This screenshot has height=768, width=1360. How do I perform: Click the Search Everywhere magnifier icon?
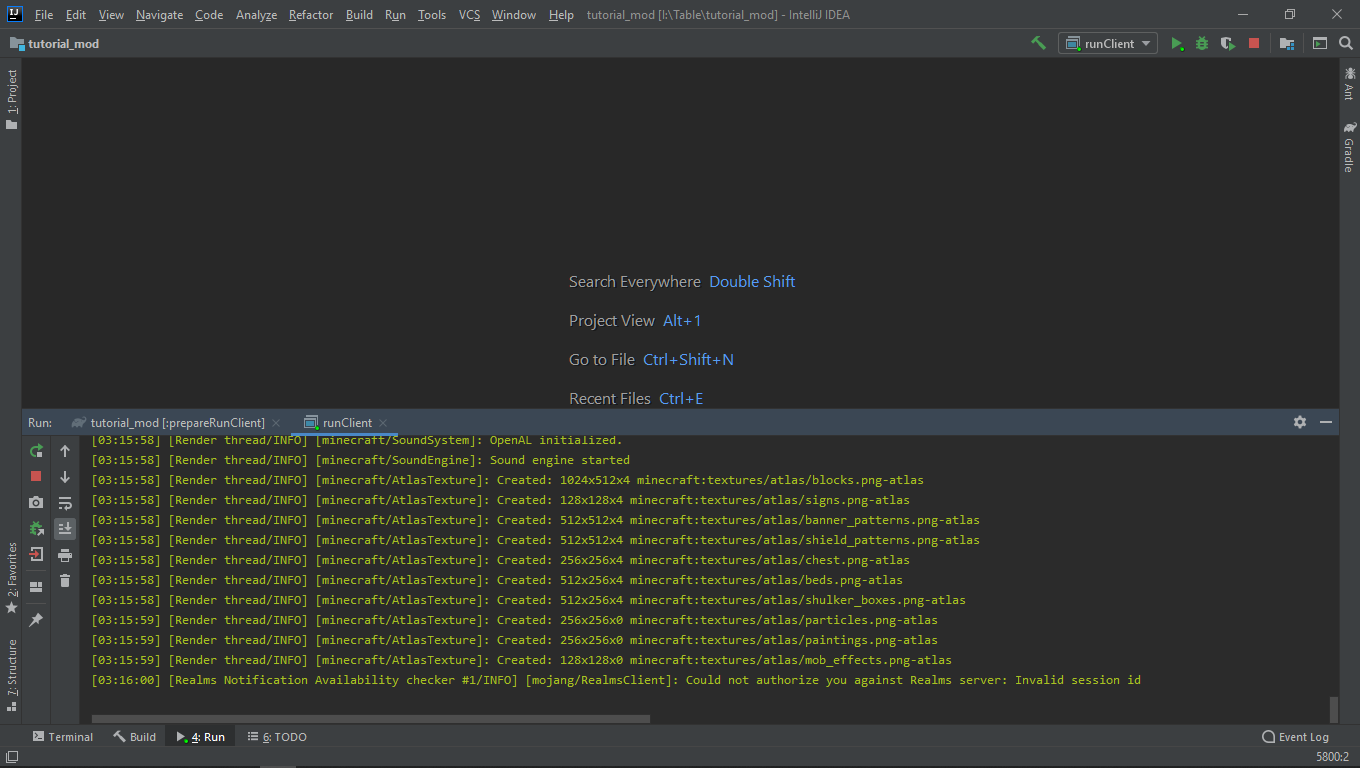coord(1345,43)
